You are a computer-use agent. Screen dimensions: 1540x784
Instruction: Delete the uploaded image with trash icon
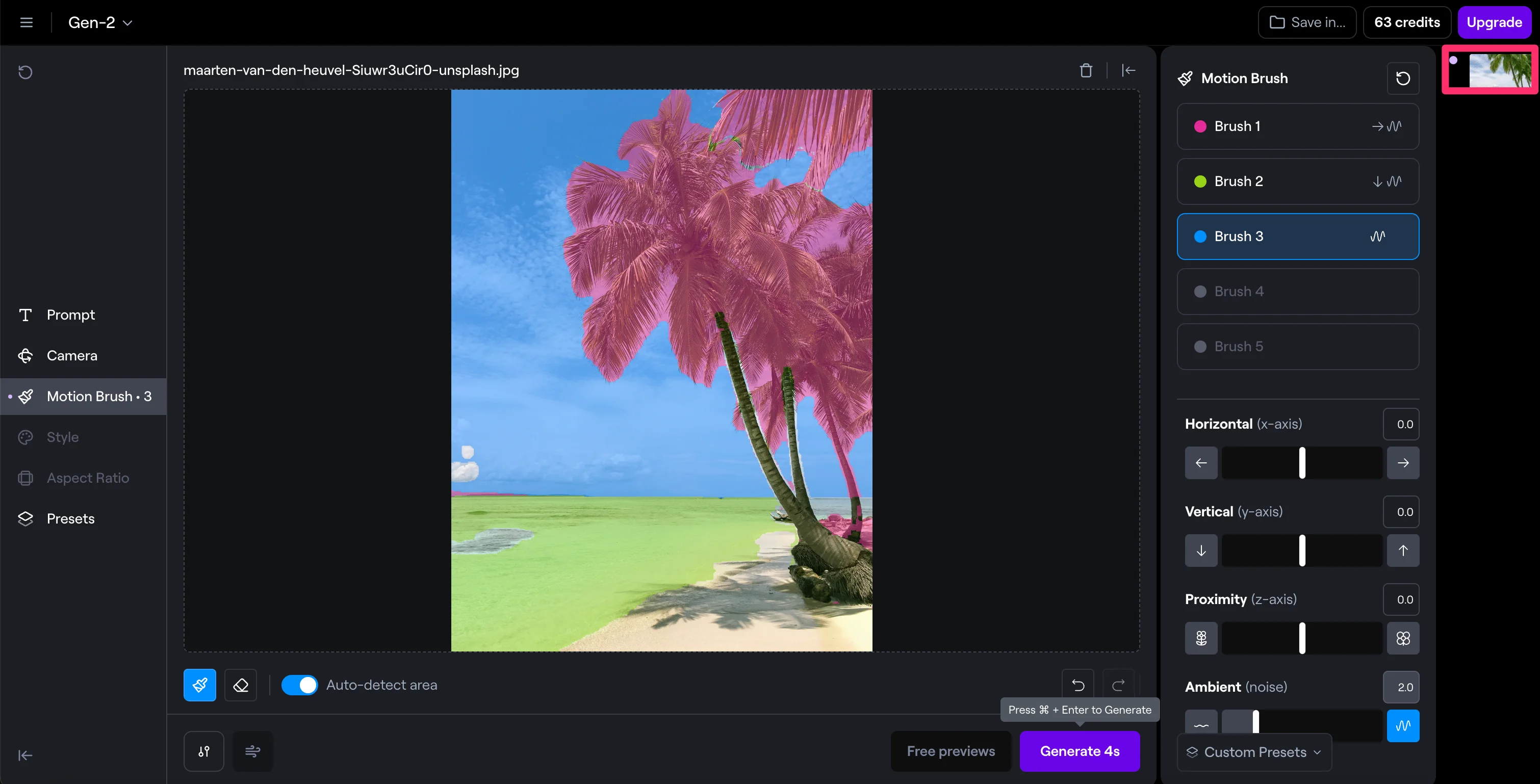1086,70
